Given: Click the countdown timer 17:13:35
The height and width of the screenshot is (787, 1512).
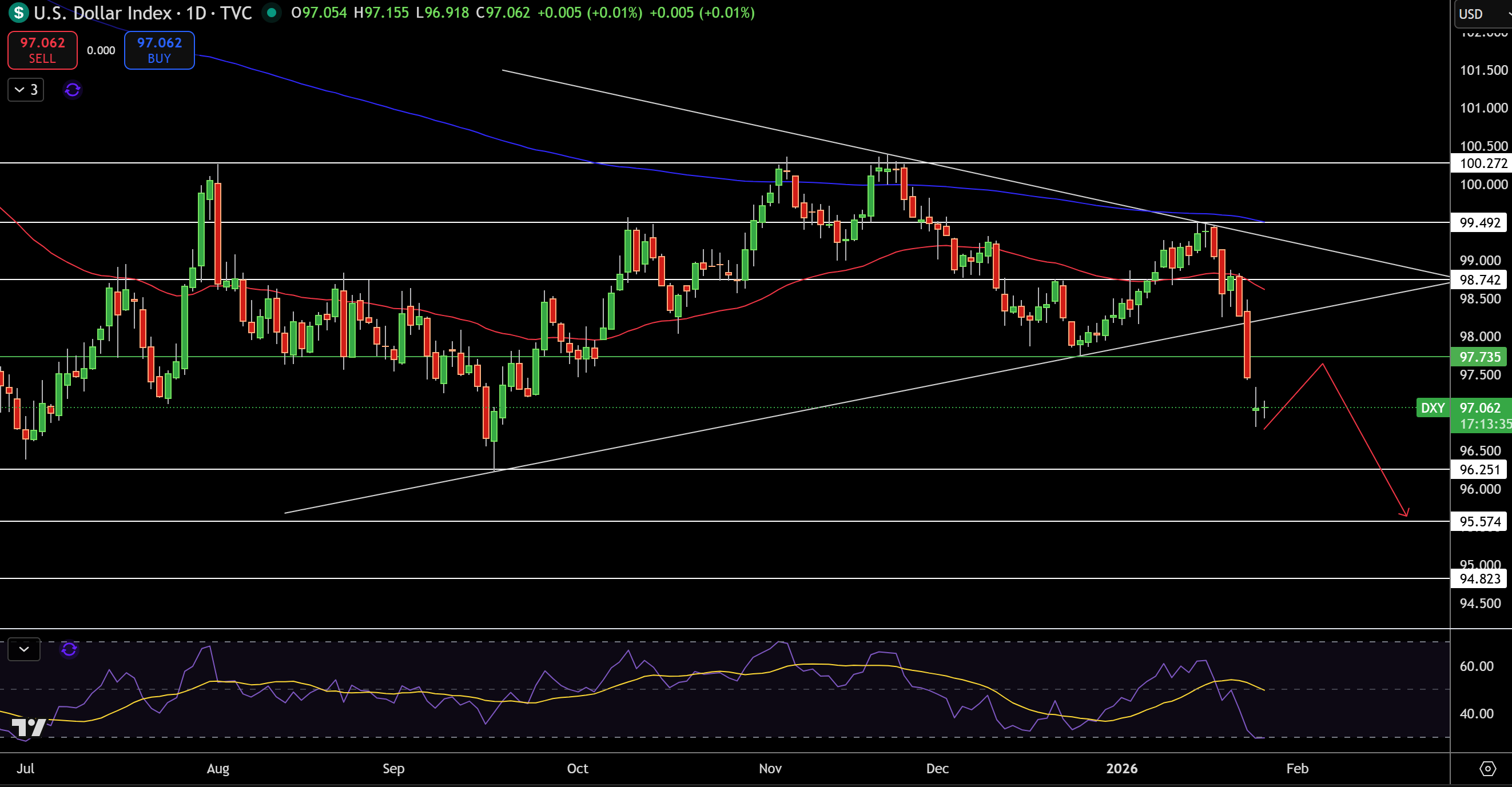Looking at the screenshot, I should [1485, 424].
